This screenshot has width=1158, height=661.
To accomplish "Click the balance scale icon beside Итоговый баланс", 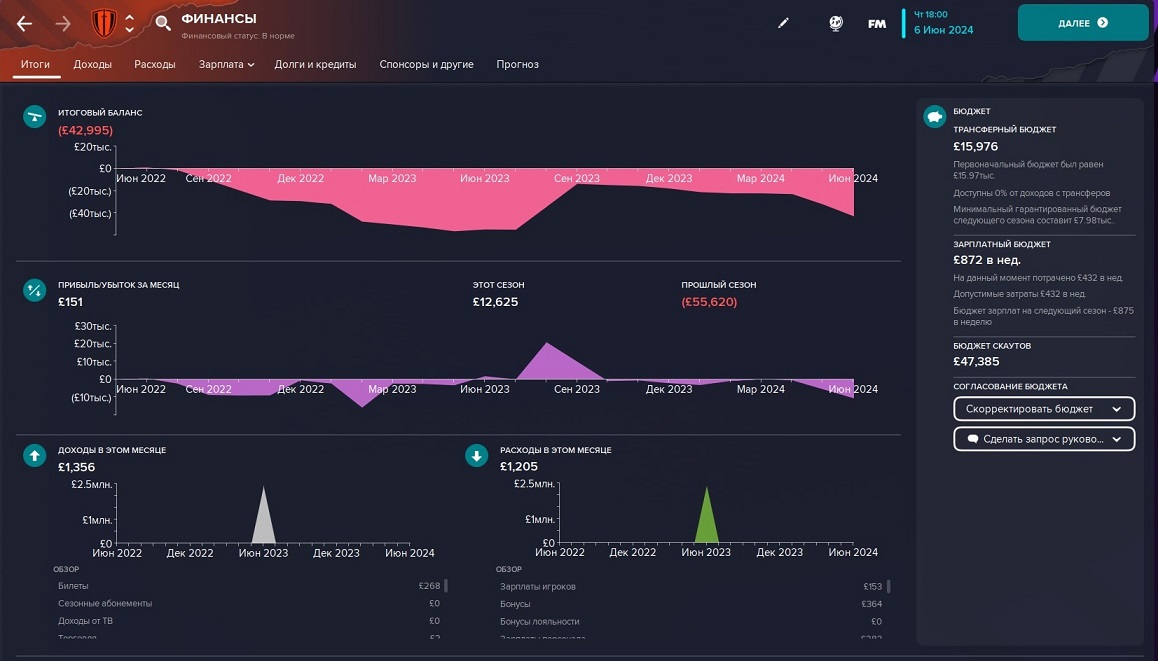I will click(x=35, y=117).
